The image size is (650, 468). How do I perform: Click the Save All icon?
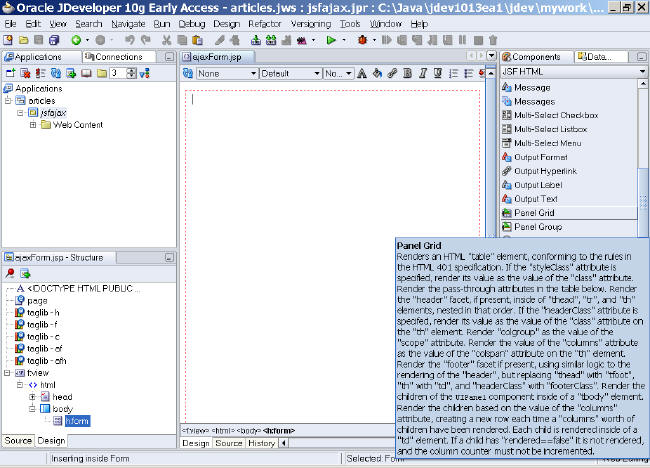coord(54,40)
